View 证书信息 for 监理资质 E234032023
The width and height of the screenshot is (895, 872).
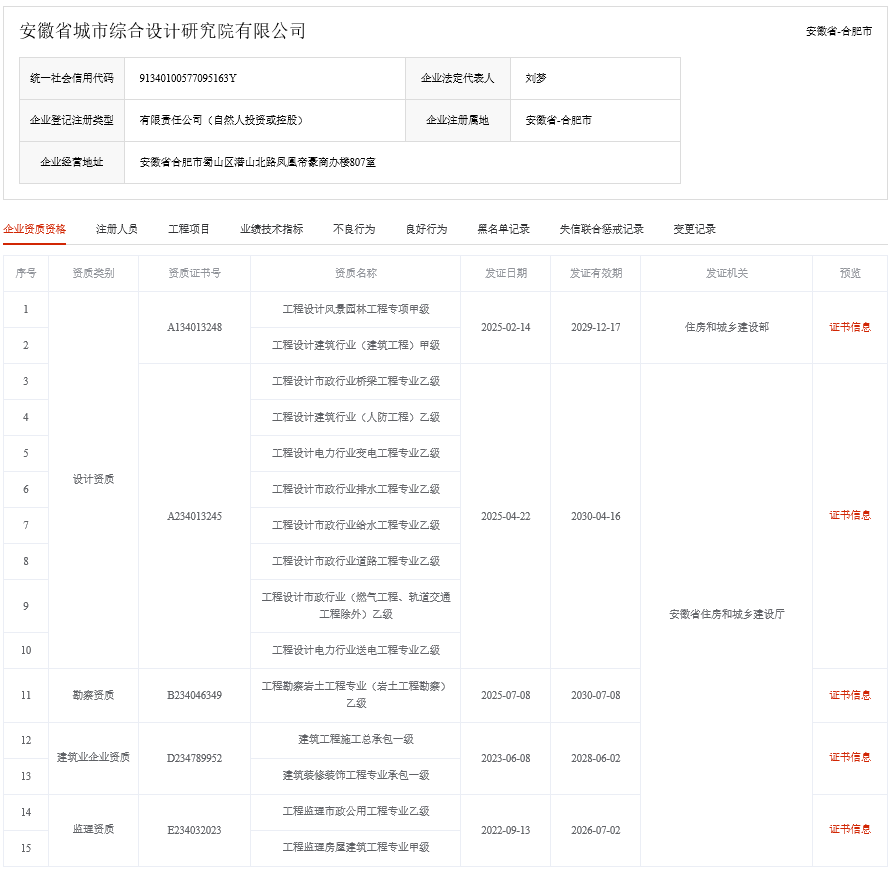849,829
